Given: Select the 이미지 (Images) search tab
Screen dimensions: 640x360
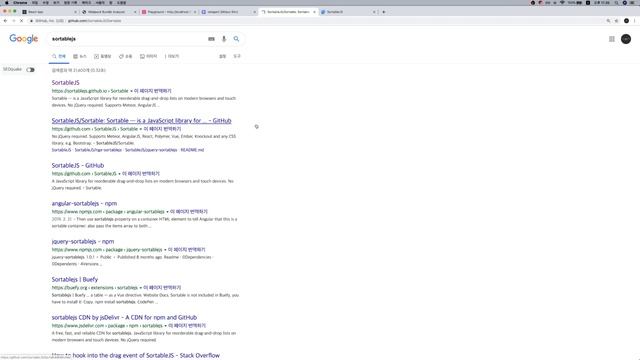Looking at the screenshot, I should [148, 56].
